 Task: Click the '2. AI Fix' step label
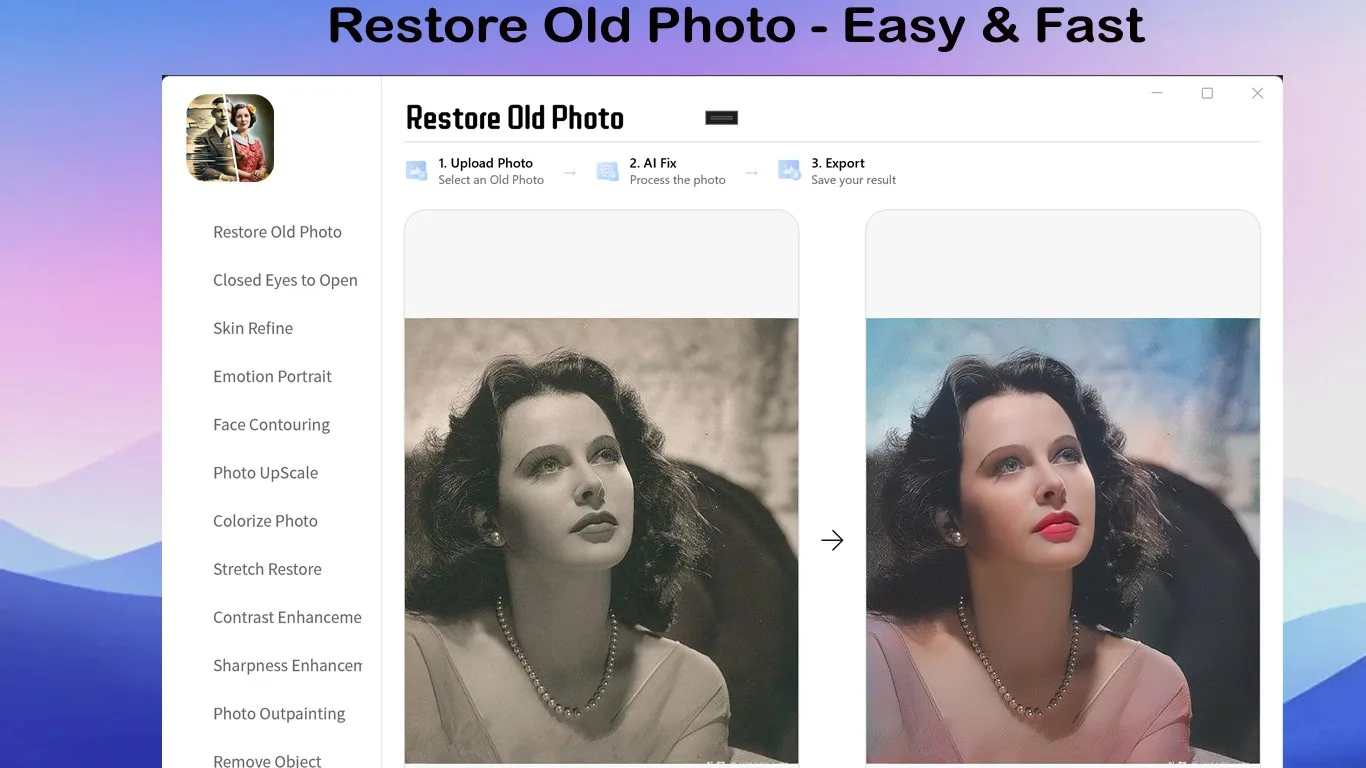[653, 163]
